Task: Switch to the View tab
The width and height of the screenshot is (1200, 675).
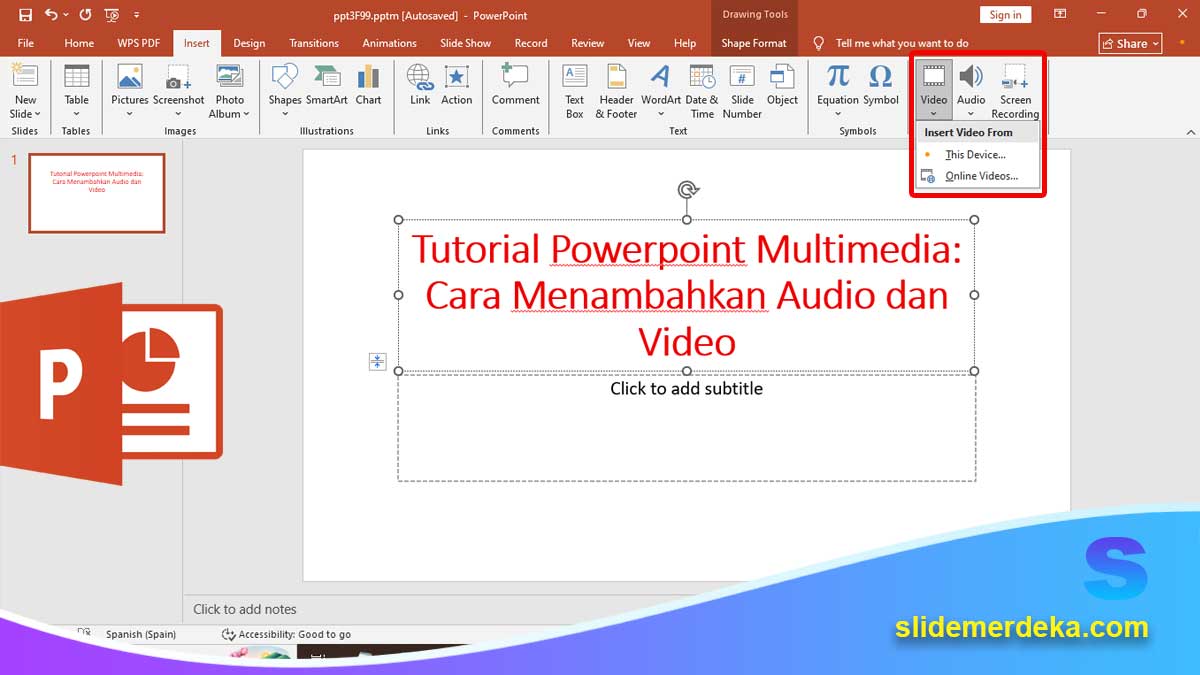Action: click(x=639, y=43)
